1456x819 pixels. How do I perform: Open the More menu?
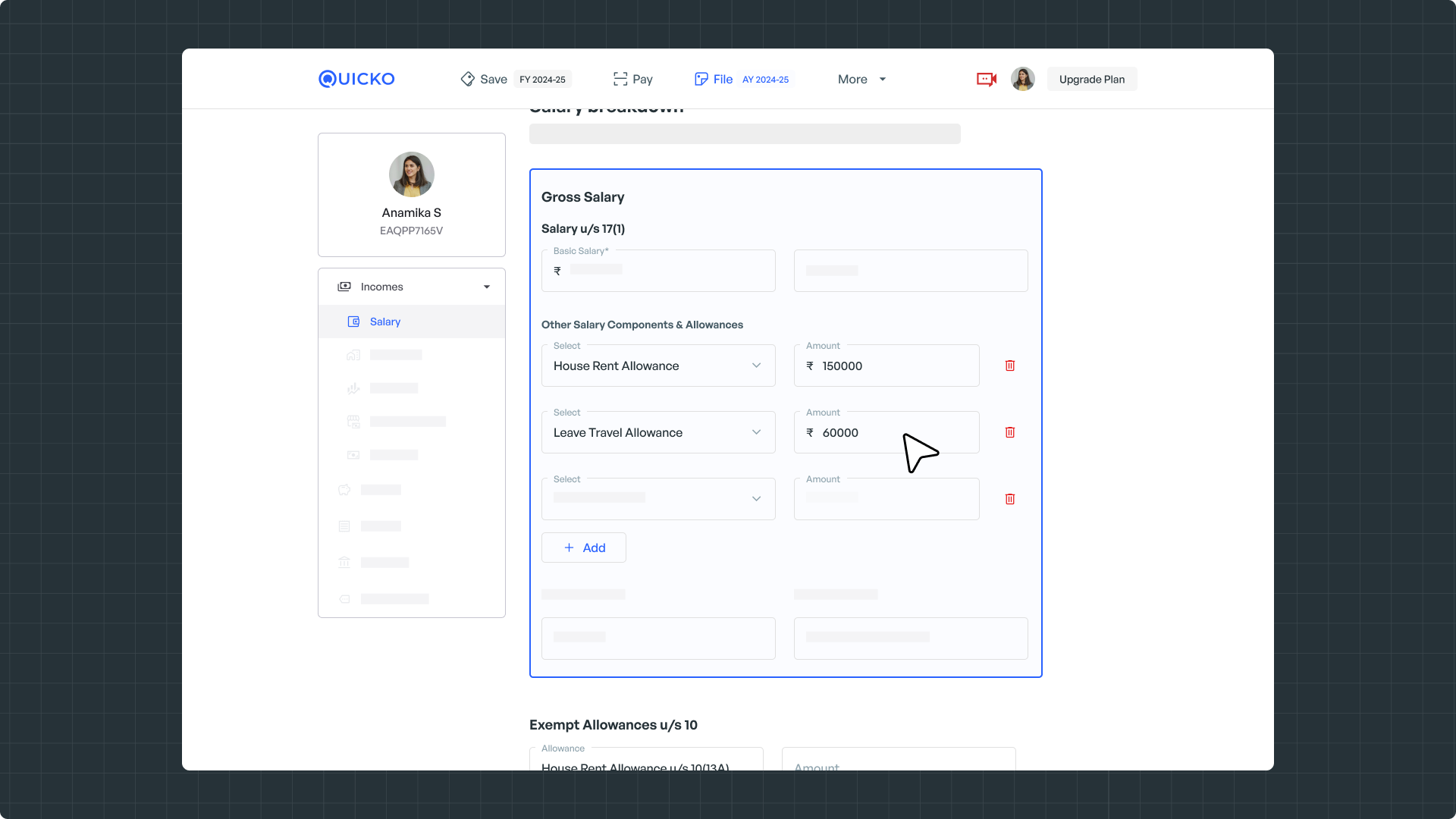click(861, 79)
